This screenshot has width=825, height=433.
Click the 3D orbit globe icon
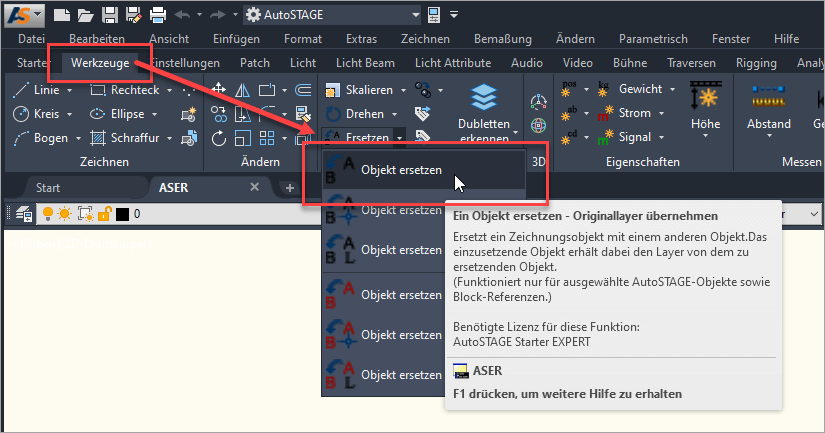(x=538, y=126)
